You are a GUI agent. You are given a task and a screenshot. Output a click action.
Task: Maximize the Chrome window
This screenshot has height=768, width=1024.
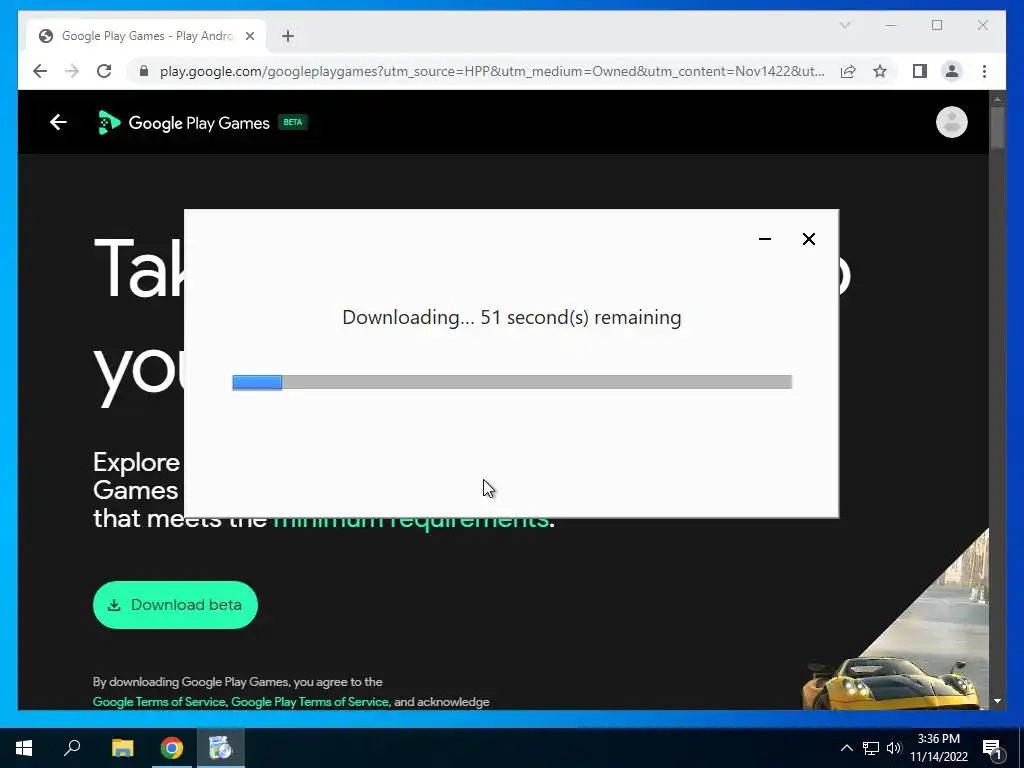[937, 25]
